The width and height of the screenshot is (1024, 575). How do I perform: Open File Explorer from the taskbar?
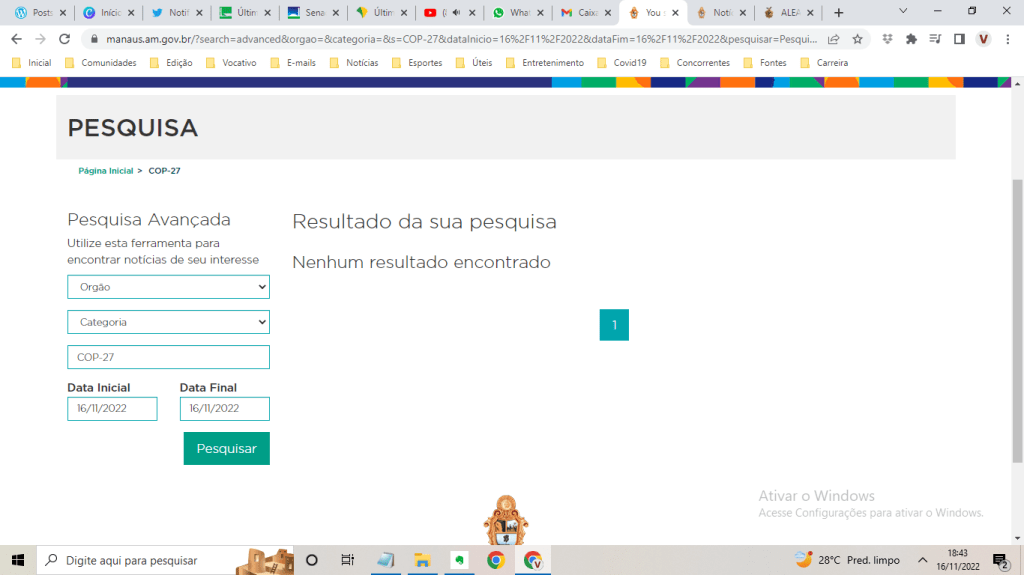coord(422,560)
